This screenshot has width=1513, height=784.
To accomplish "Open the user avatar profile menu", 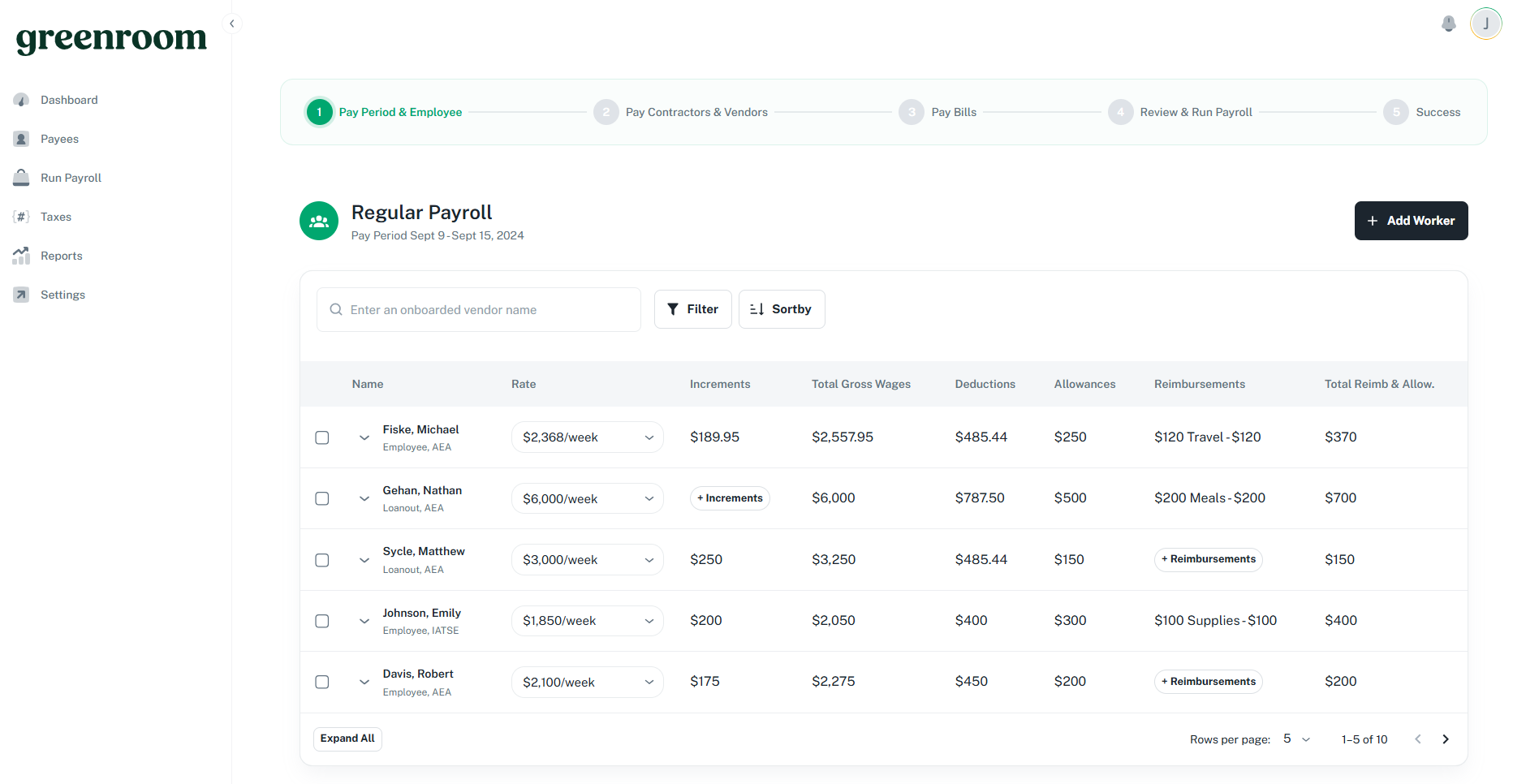I will coord(1485,24).
